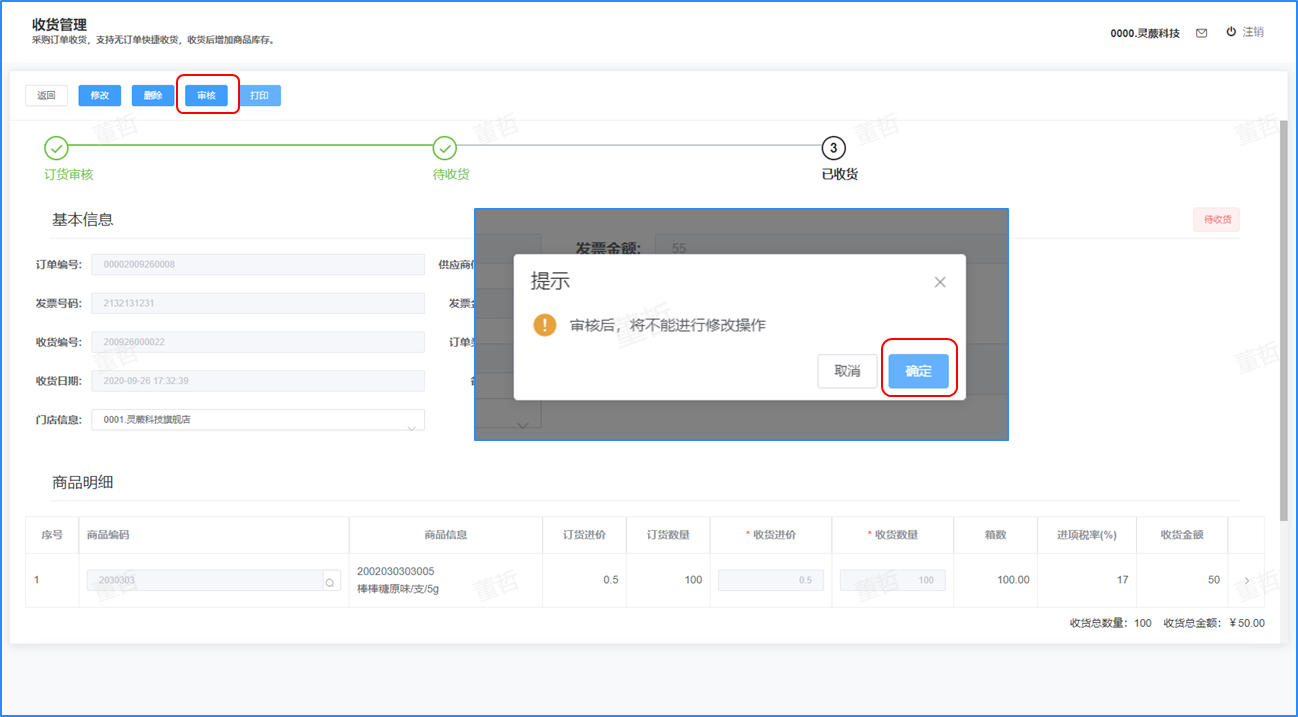The image size is (1298, 717).
Task: Click the 待收货 step checkmark circle
Action: pyautogui.click(x=445, y=149)
